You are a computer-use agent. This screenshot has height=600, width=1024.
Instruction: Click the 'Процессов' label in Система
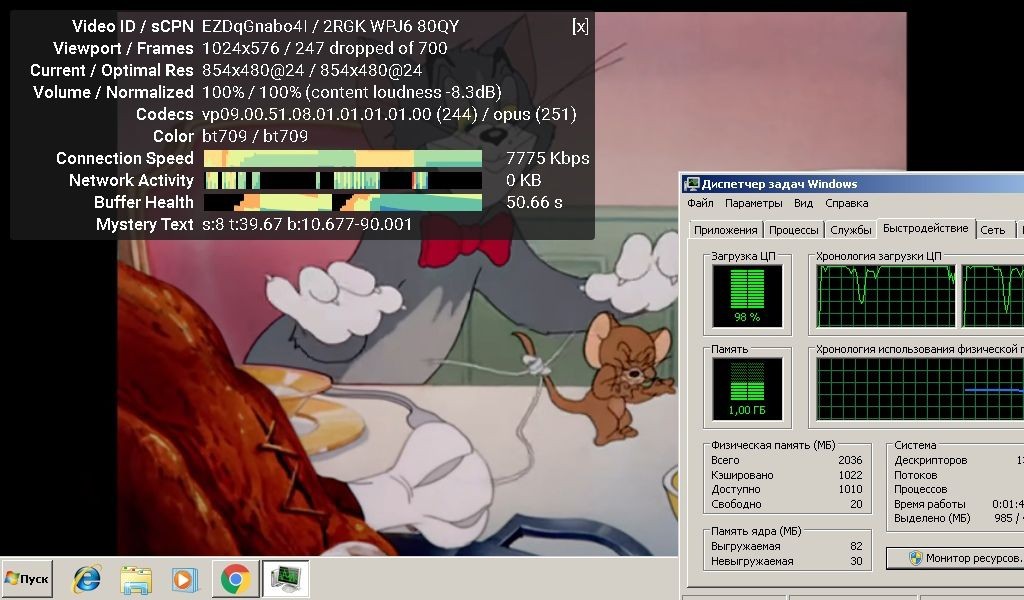(x=921, y=490)
